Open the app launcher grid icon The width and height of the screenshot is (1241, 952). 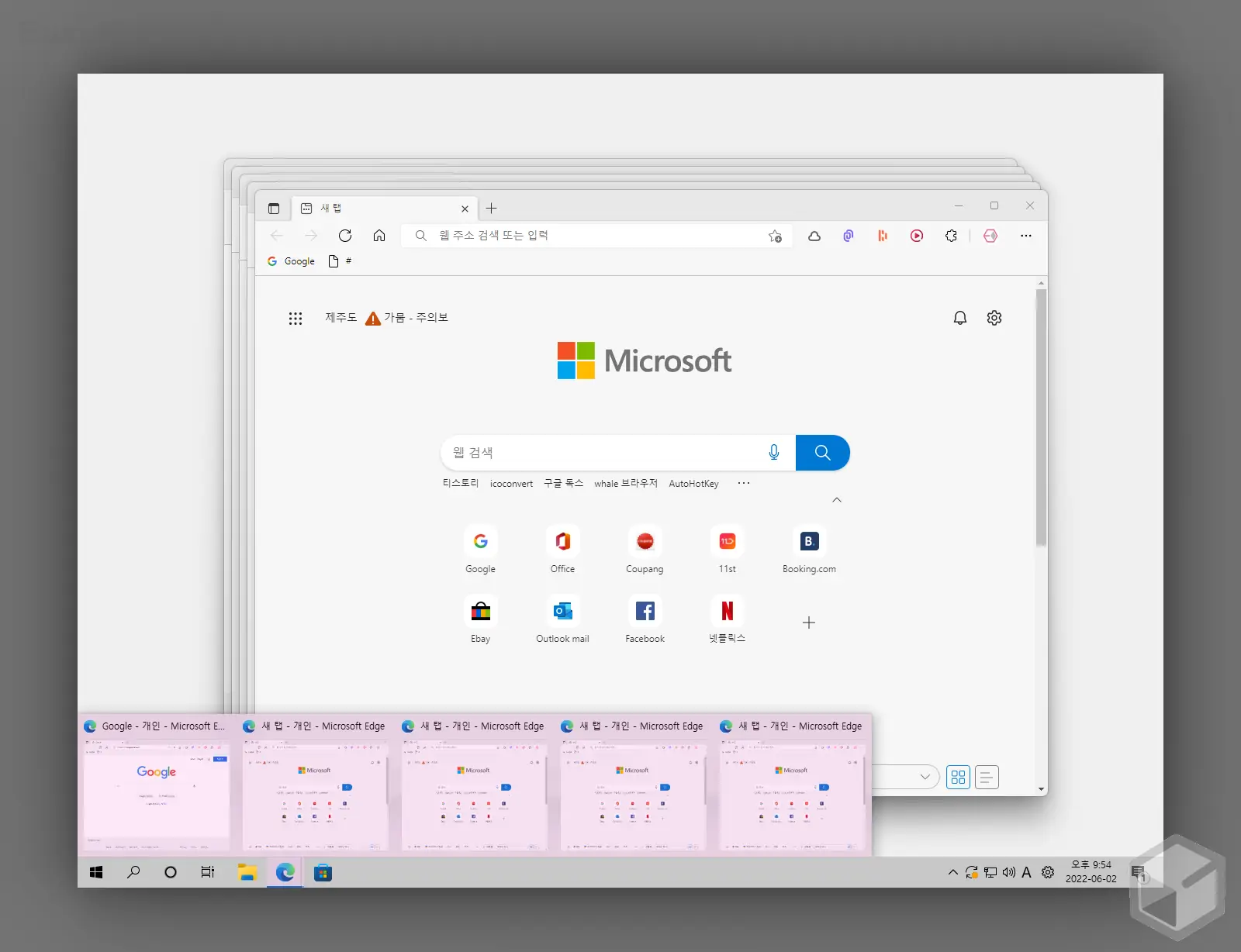[x=296, y=318]
